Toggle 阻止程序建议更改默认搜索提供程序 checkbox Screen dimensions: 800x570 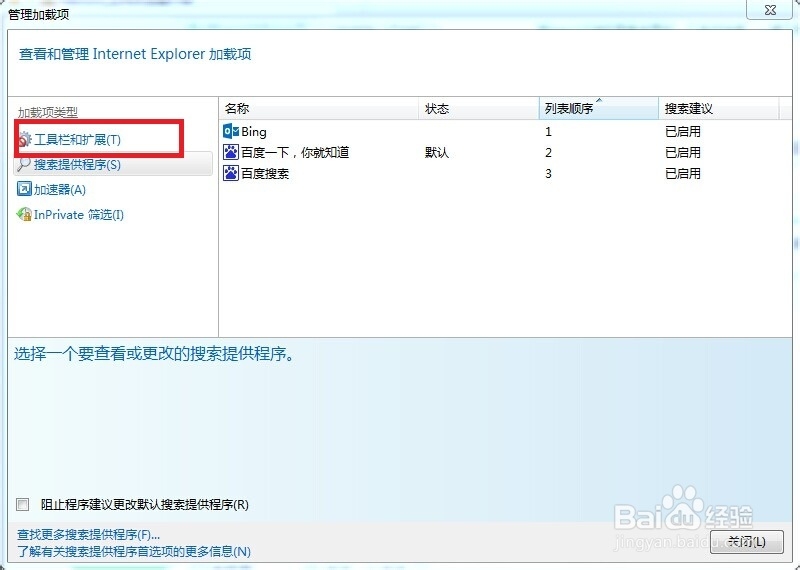[x=22, y=505]
